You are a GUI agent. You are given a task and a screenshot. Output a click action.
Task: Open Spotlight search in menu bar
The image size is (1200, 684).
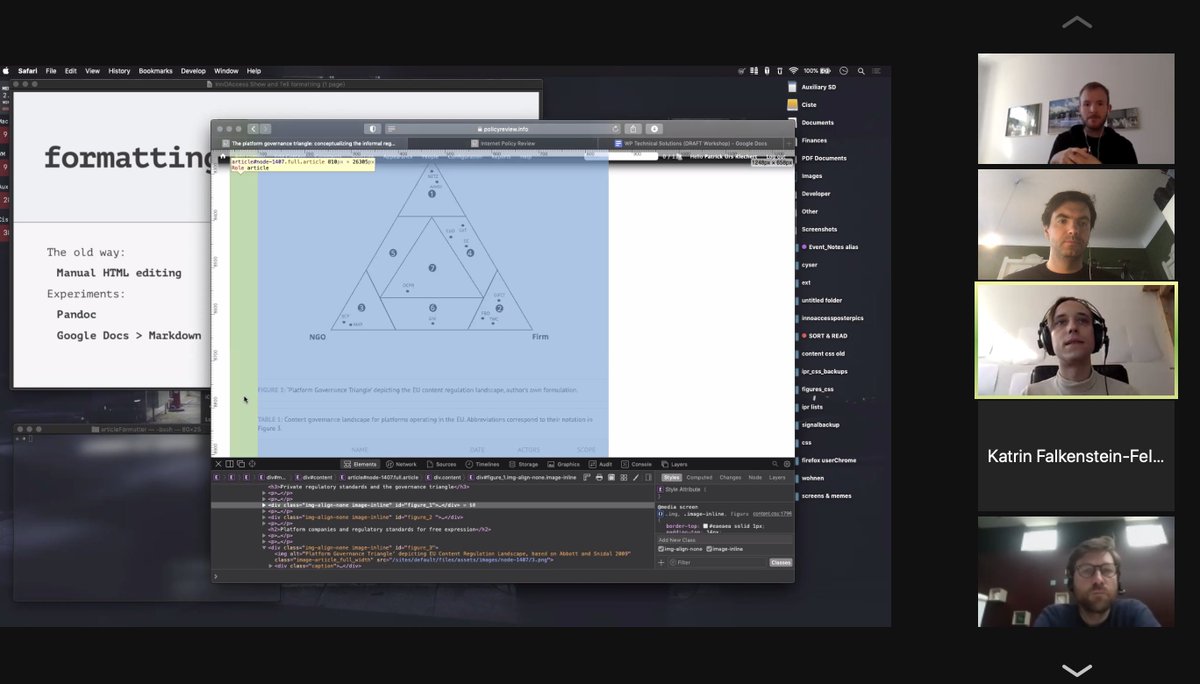861,71
